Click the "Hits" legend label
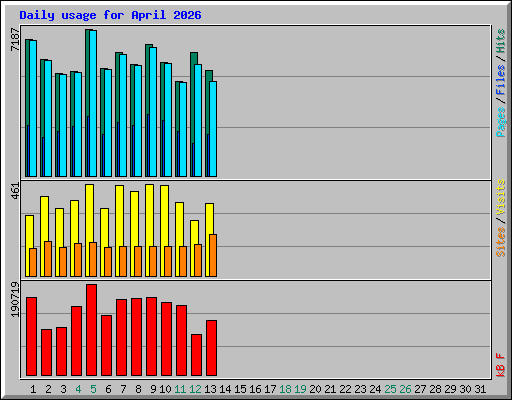Viewport: 512px width, 400px height. click(x=500, y=41)
